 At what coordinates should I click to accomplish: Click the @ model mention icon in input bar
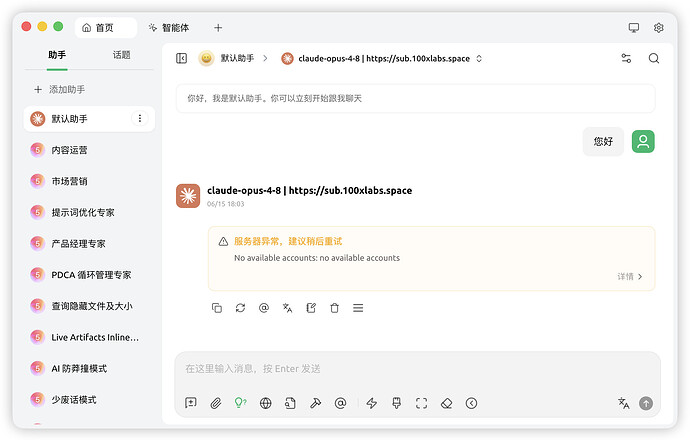tap(340, 403)
